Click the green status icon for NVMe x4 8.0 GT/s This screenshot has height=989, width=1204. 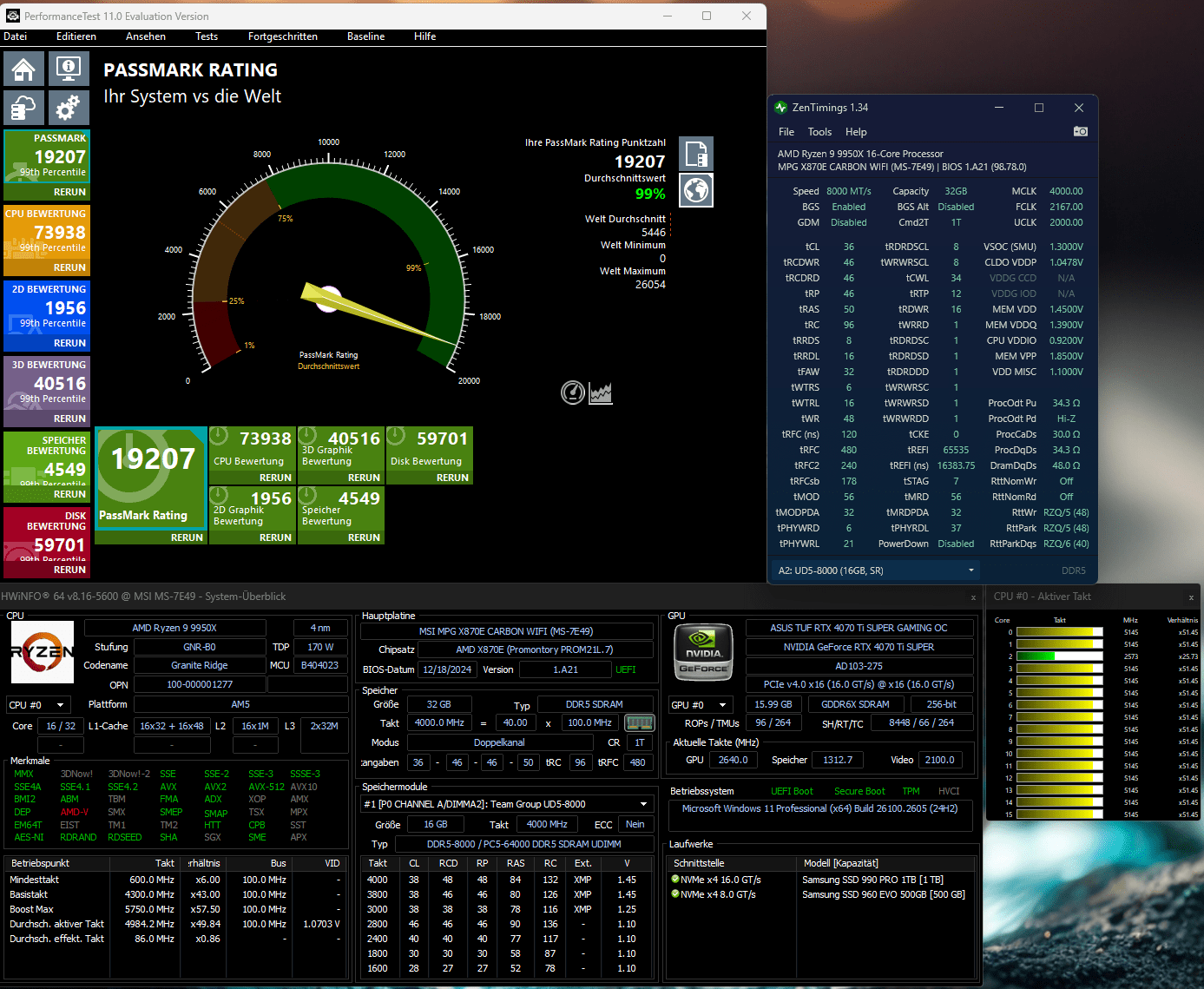pos(675,894)
